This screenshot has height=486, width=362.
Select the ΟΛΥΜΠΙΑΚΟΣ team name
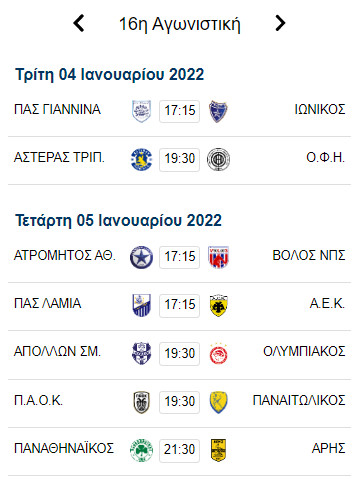tap(304, 352)
